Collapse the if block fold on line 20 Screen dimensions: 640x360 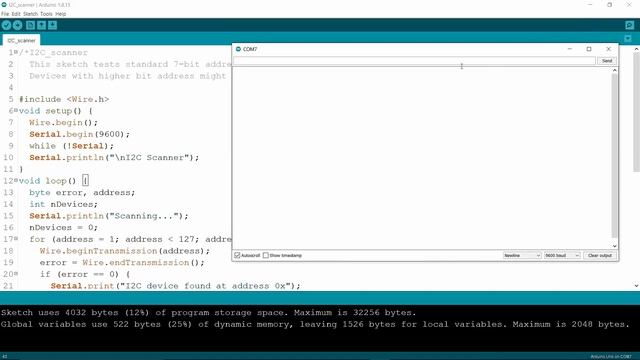[x=16, y=273]
